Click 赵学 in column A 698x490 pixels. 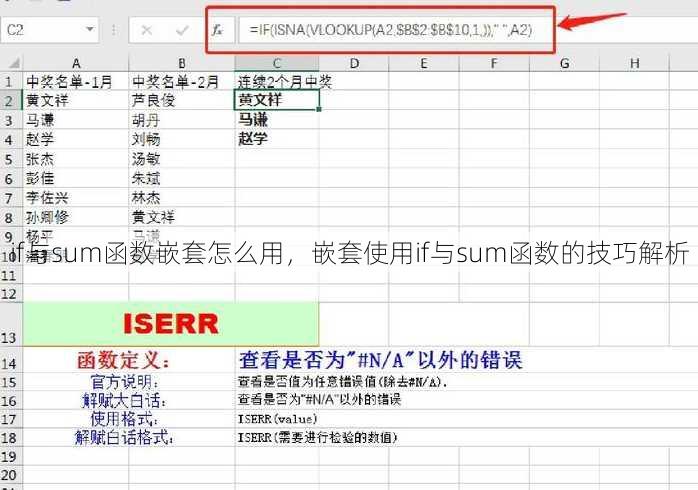pos(76,139)
